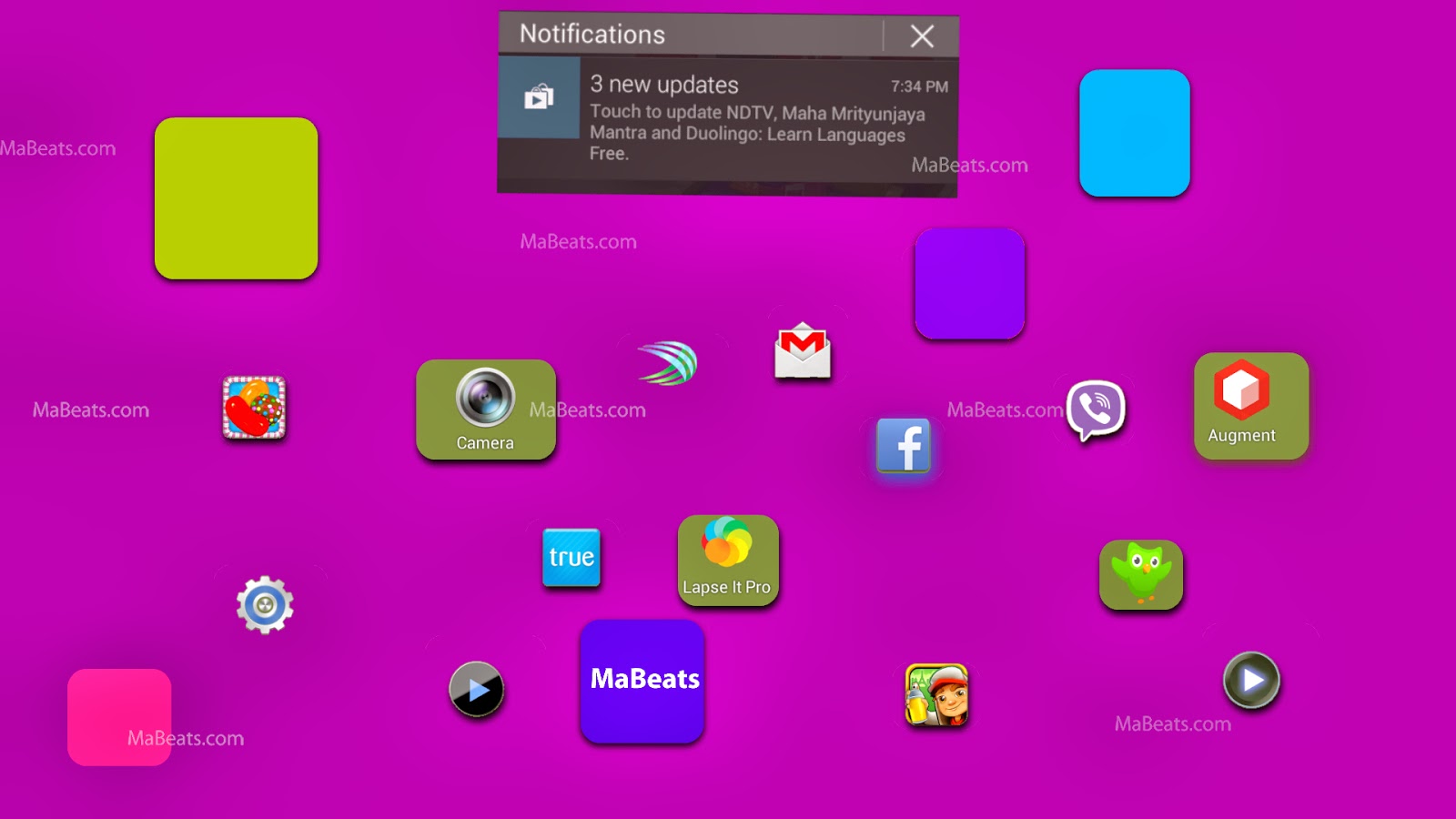Launch the black video player icon

click(x=477, y=689)
